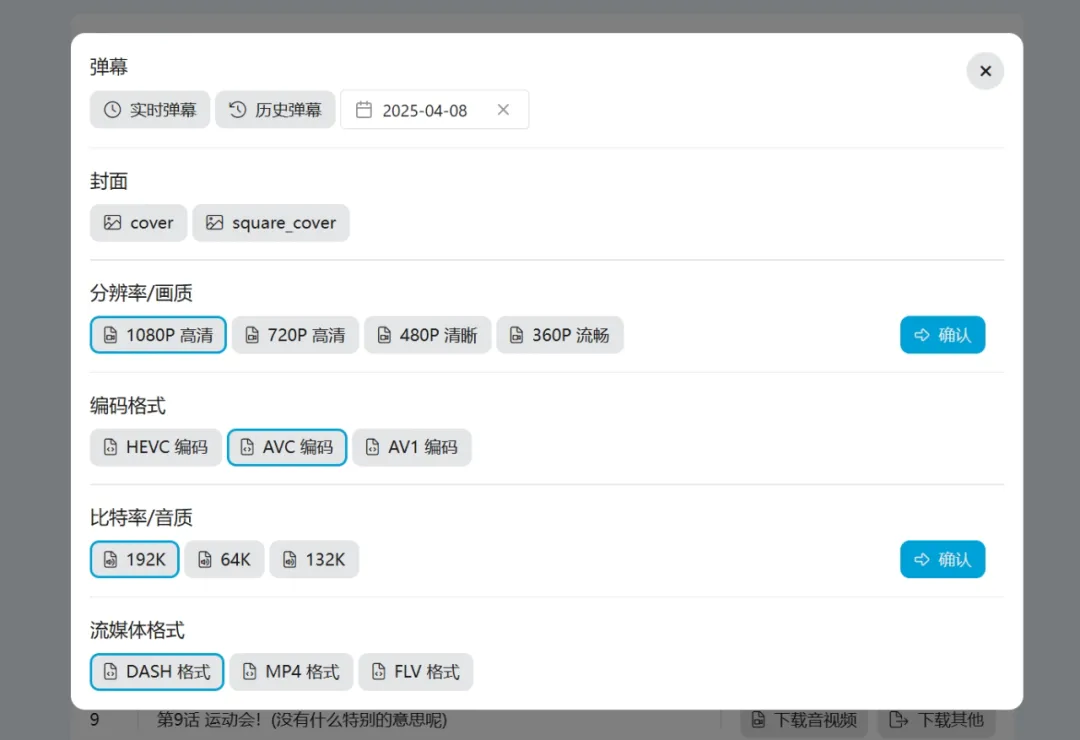Switch to HEVC 编码 format
This screenshot has height=740, width=1080.
pyautogui.click(x=155, y=447)
